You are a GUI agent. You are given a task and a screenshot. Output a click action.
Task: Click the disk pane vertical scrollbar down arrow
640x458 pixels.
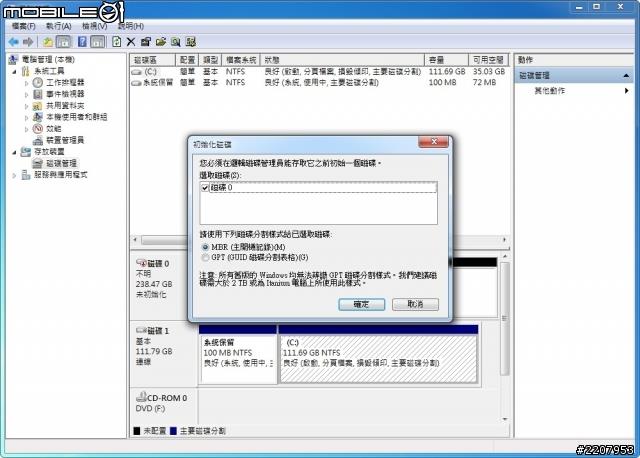click(x=505, y=419)
